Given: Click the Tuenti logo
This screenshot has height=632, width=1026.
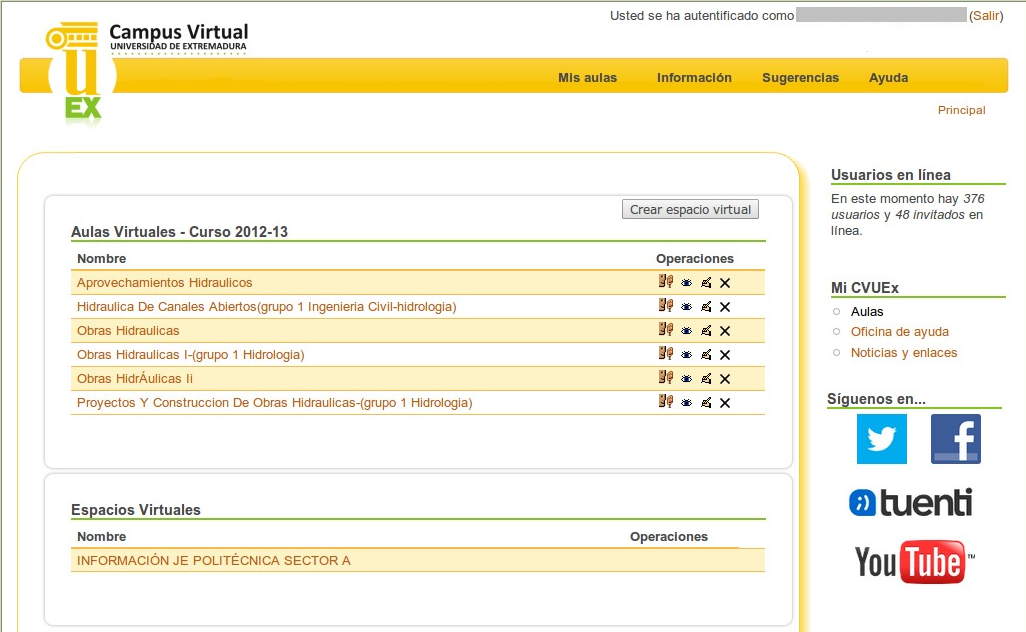Looking at the screenshot, I should (x=910, y=502).
